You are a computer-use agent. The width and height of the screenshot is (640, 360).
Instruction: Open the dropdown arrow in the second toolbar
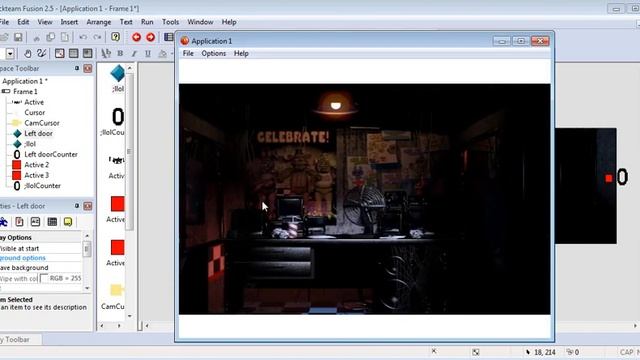pyautogui.click(x=10, y=53)
